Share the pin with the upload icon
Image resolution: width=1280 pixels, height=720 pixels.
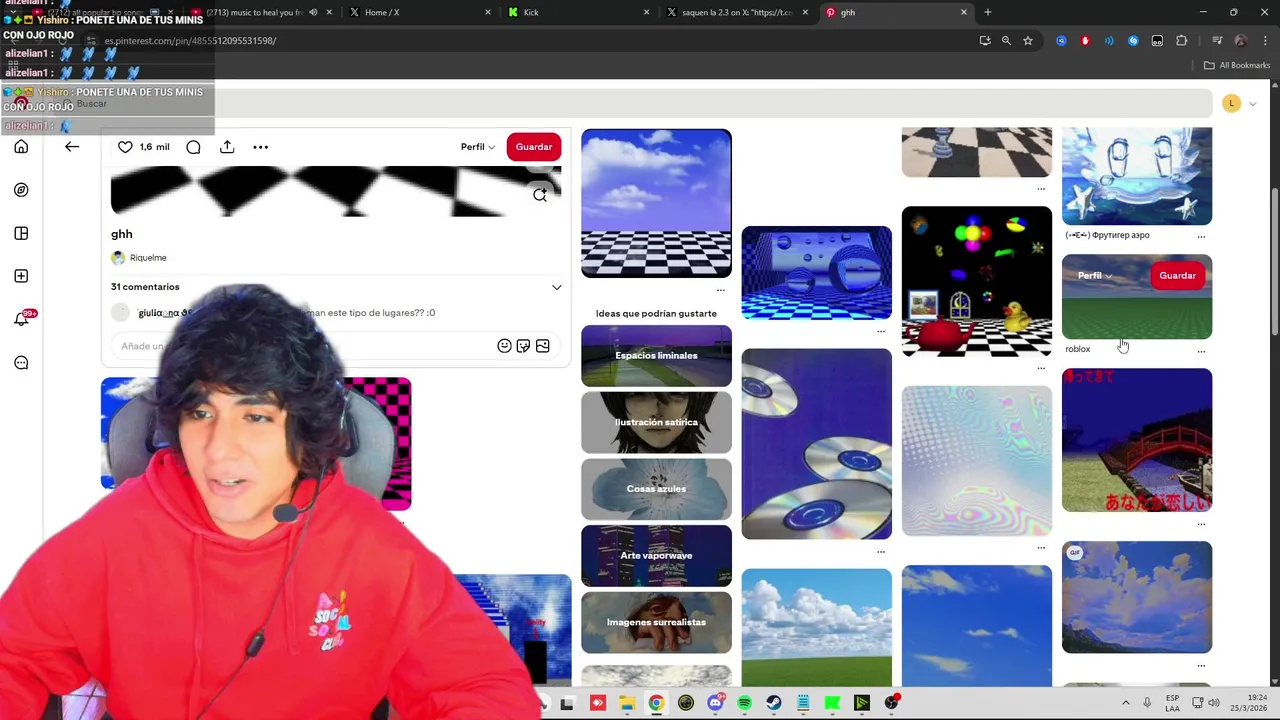click(x=227, y=147)
